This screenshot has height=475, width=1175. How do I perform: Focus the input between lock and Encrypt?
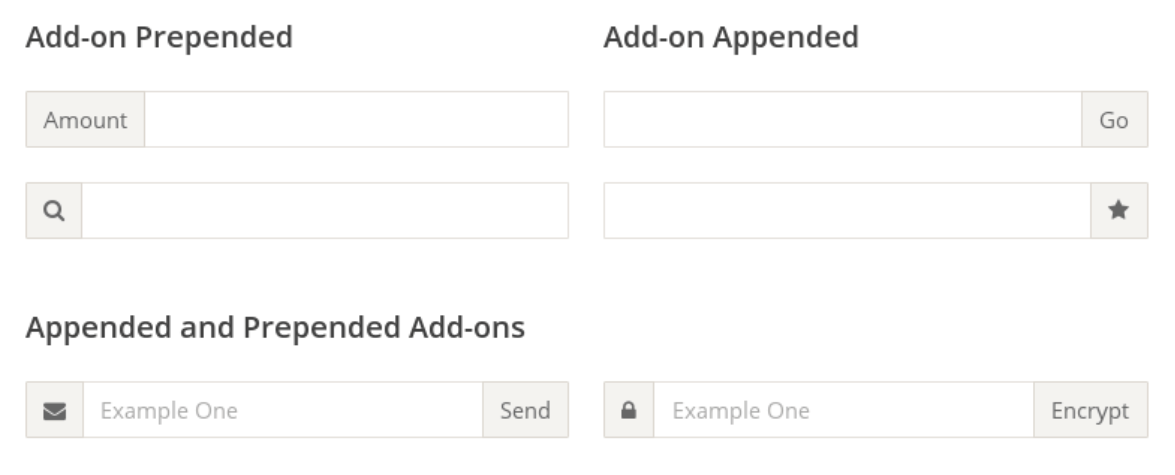point(842,410)
